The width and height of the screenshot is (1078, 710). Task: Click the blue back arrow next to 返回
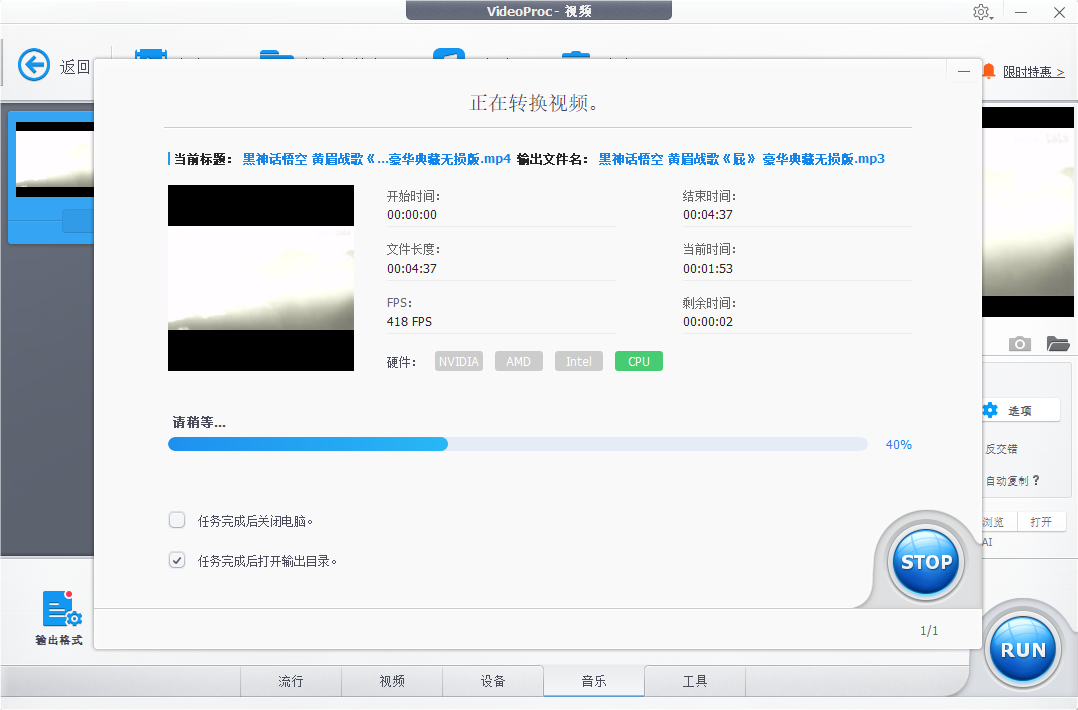[x=33, y=65]
